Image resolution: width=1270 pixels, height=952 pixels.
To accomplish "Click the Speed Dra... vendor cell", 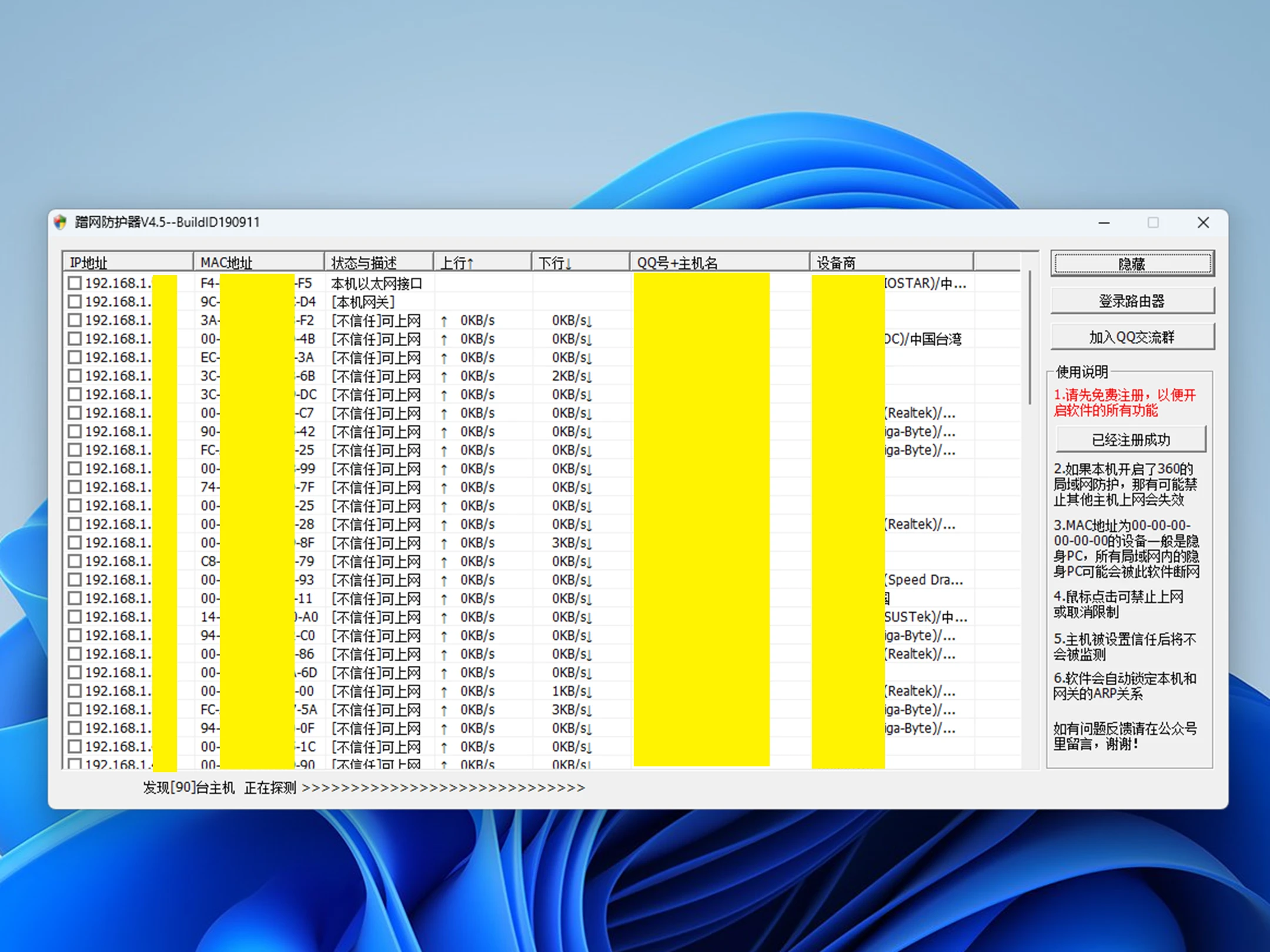I will coord(924,580).
